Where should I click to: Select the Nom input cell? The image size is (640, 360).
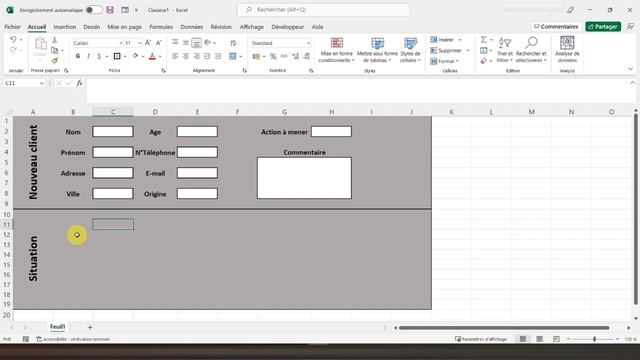click(113, 131)
